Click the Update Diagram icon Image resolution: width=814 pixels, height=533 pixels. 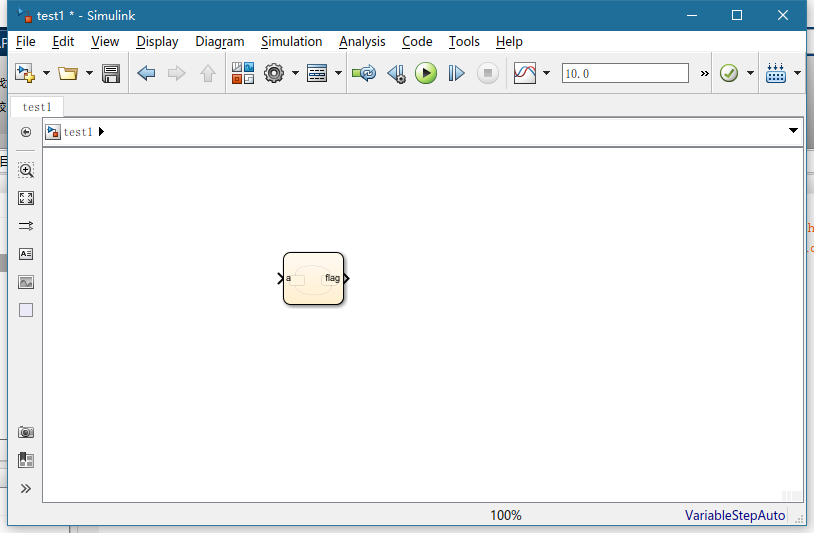[x=364, y=73]
